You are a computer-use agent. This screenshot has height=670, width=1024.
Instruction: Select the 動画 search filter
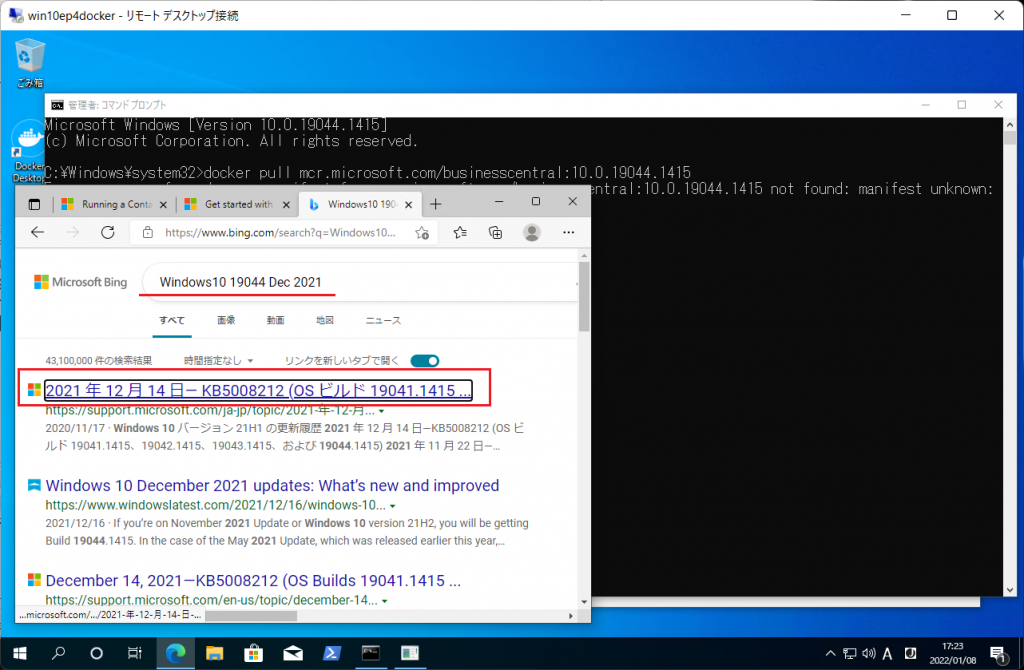click(x=275, y=320)
